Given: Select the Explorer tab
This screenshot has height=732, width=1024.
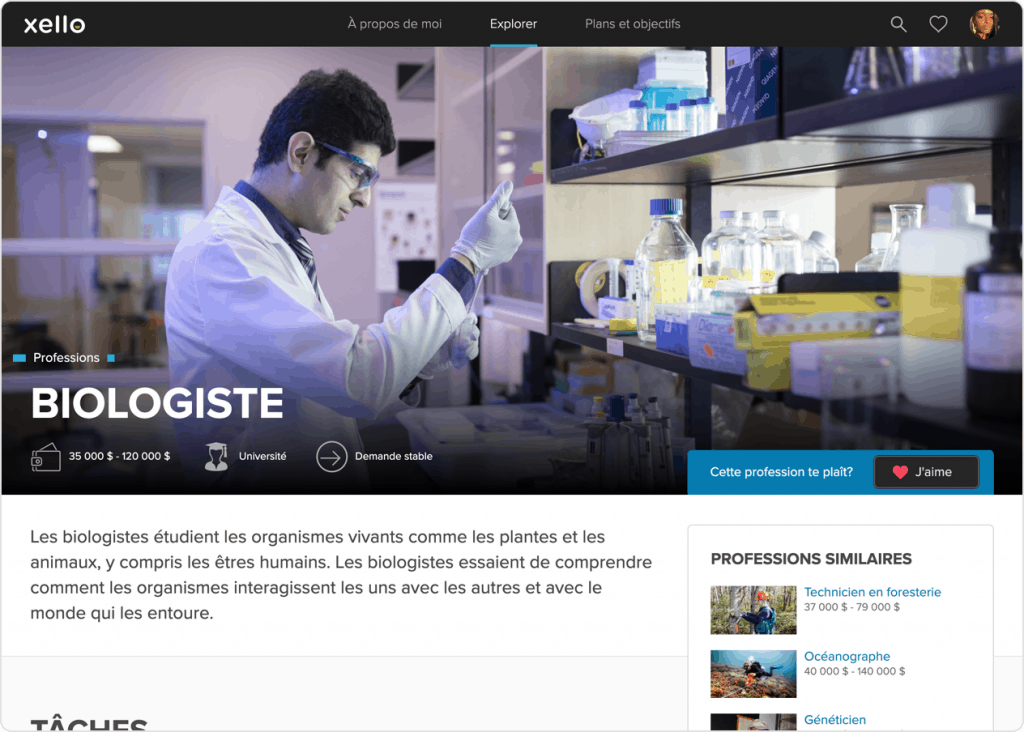Looking at the screenshot, I should [513, 24].
